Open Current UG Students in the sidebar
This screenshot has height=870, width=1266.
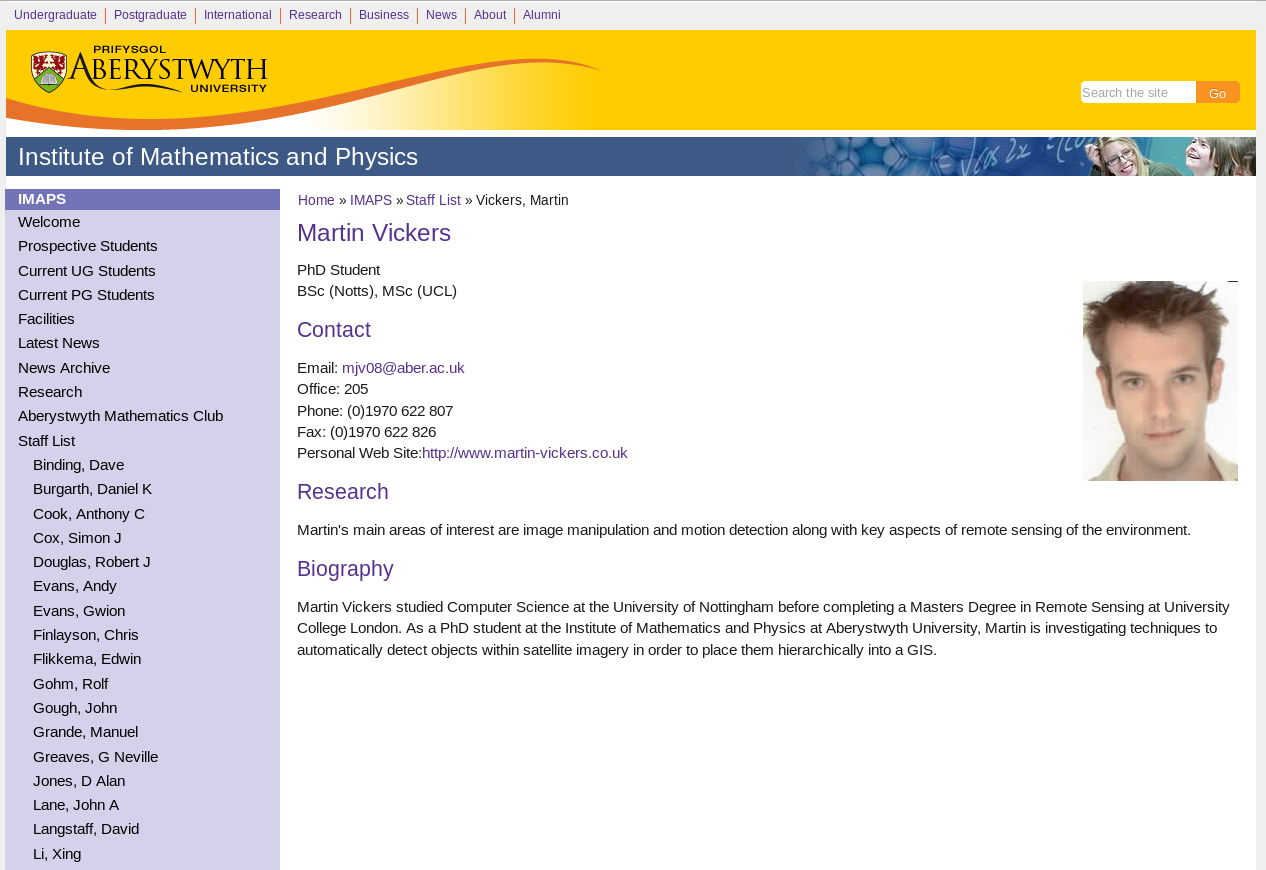click(x=87, y=271)
